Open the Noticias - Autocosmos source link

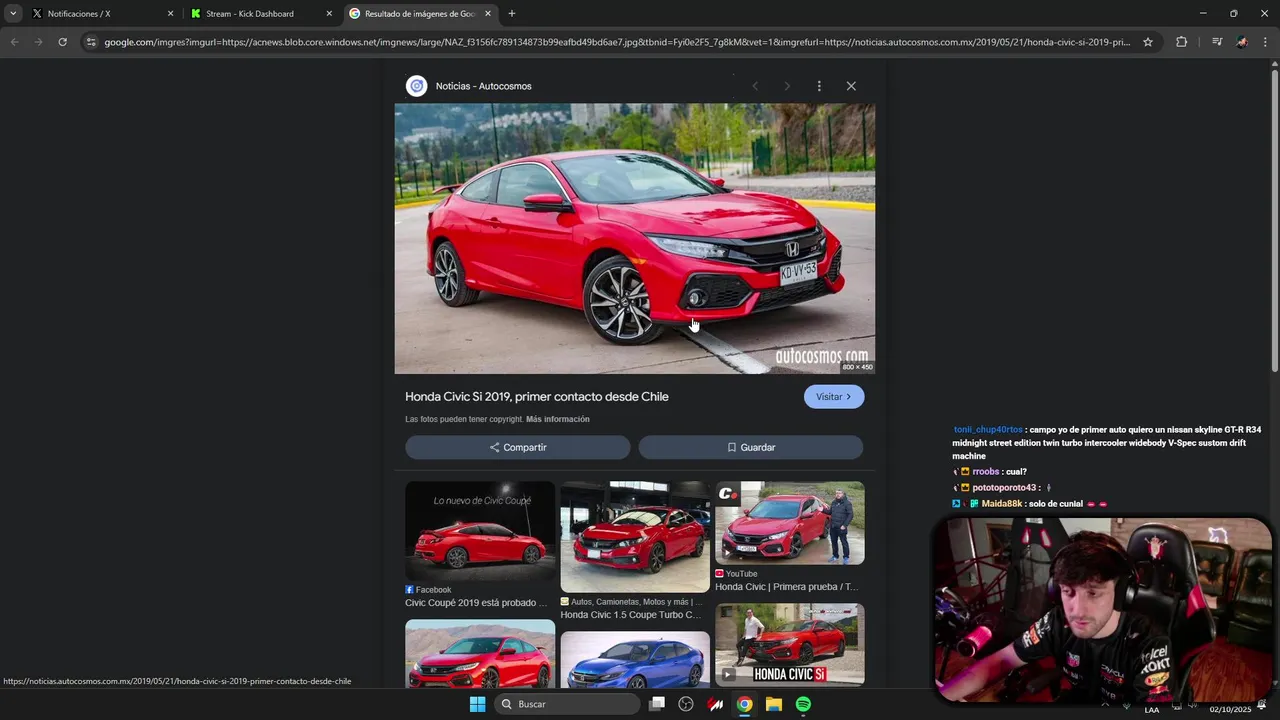tap(483, 86)
